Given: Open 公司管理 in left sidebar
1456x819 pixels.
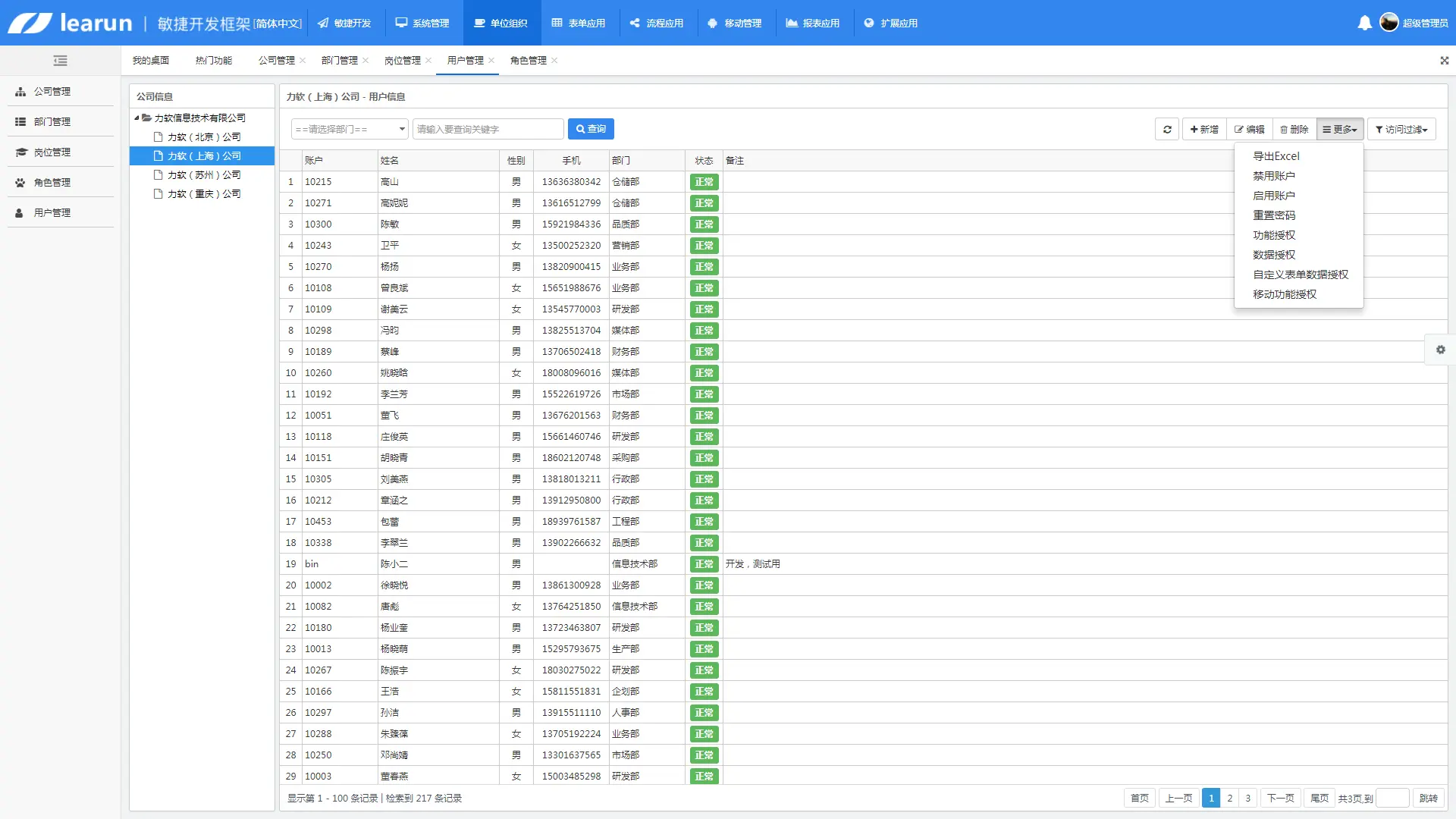Looking at the screenshot, I should [x=52, y=92].
